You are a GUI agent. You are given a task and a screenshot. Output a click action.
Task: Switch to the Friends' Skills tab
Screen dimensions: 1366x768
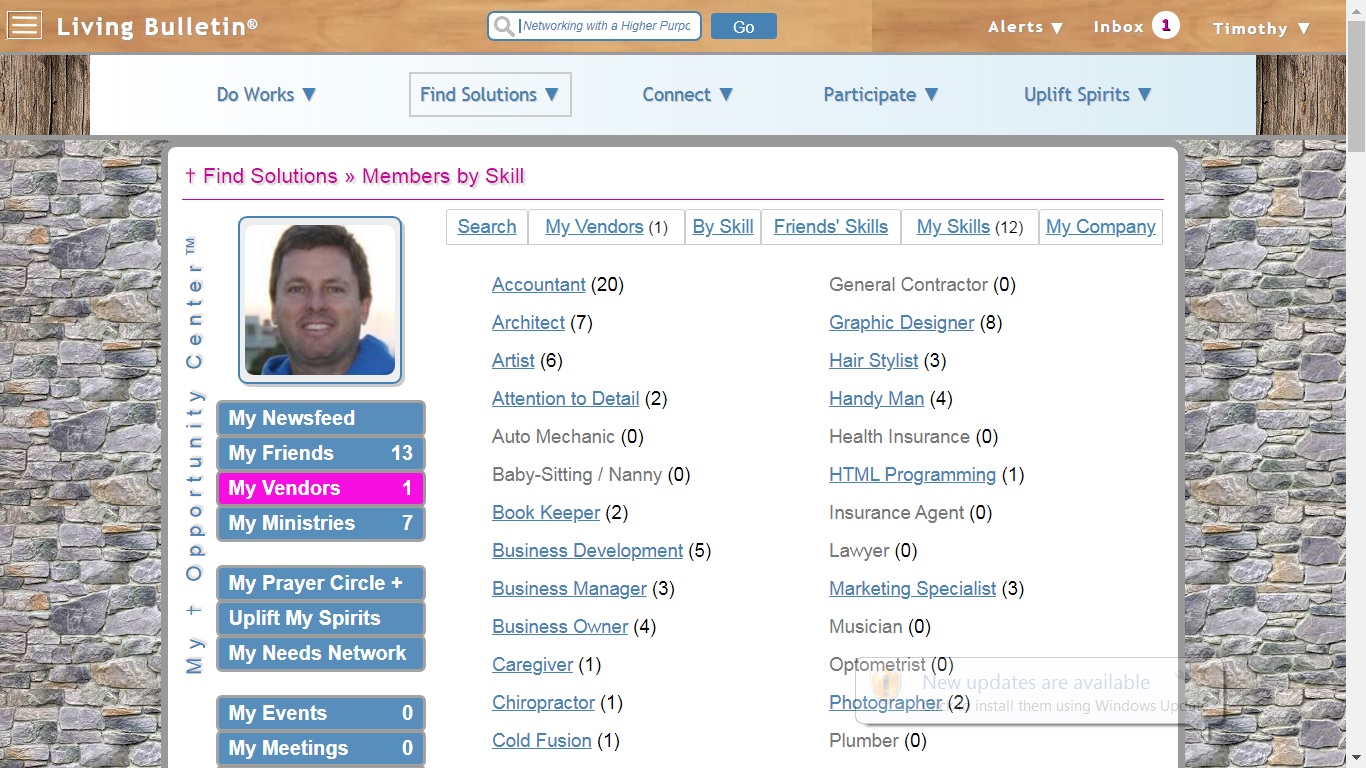(x=831, y=227)
